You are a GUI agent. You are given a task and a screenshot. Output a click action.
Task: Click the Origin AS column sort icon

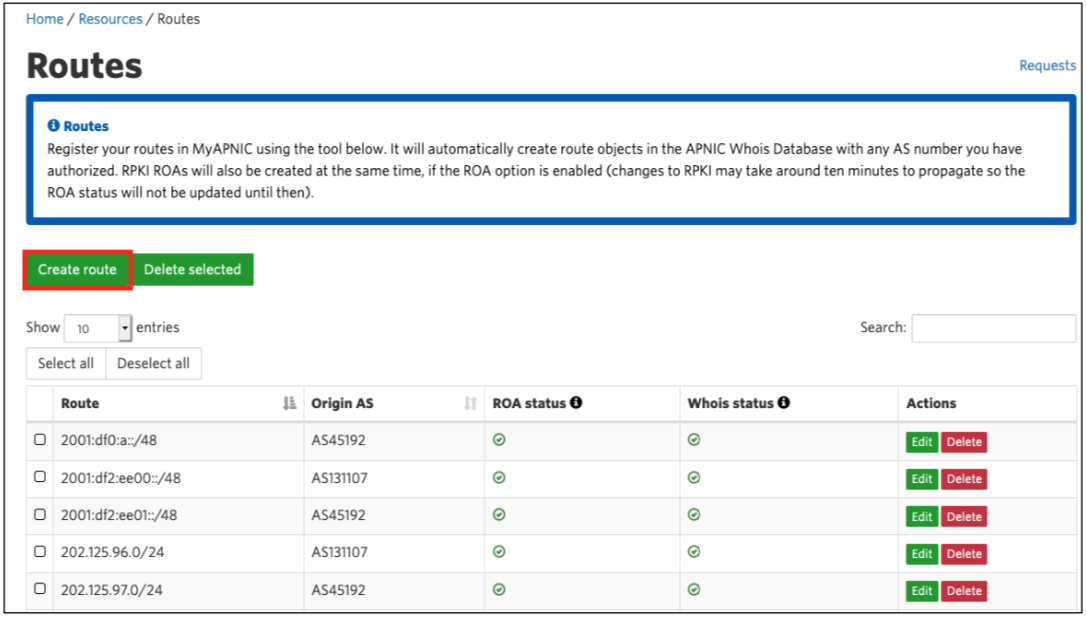coord(471,403)
